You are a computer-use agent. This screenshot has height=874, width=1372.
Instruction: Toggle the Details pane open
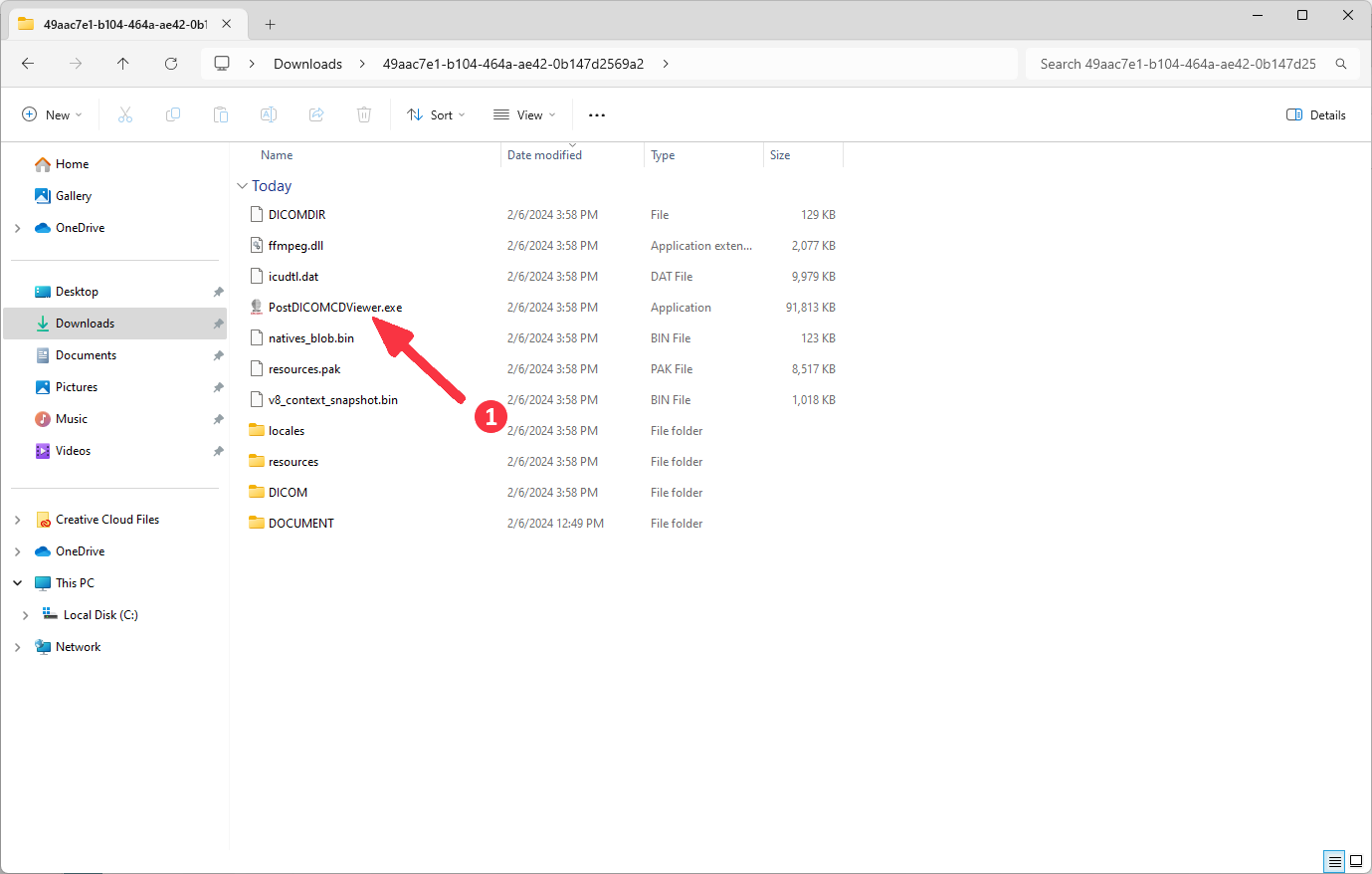click(x=1315, y=114)
